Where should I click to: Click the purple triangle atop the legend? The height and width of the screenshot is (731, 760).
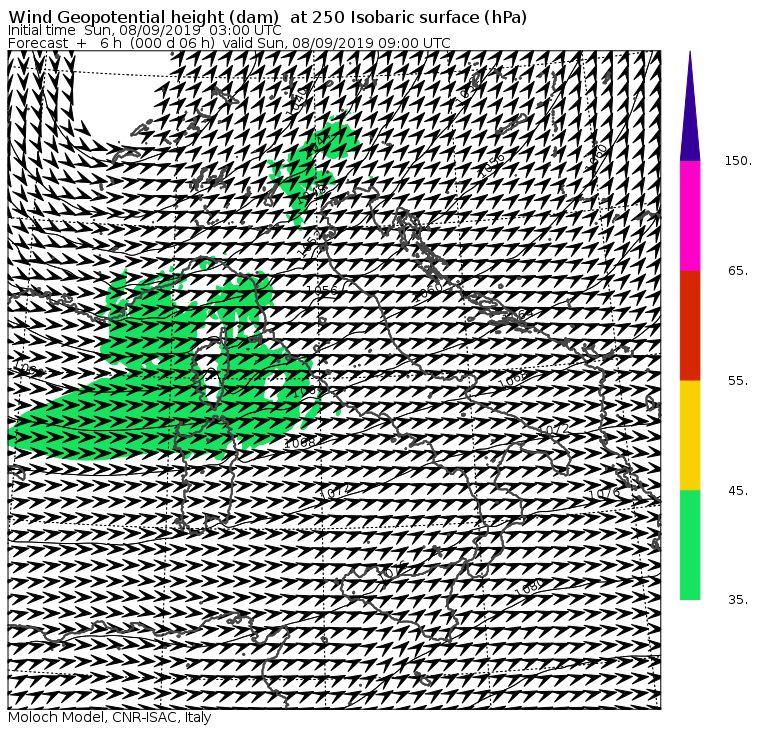(x=690, y=107)
